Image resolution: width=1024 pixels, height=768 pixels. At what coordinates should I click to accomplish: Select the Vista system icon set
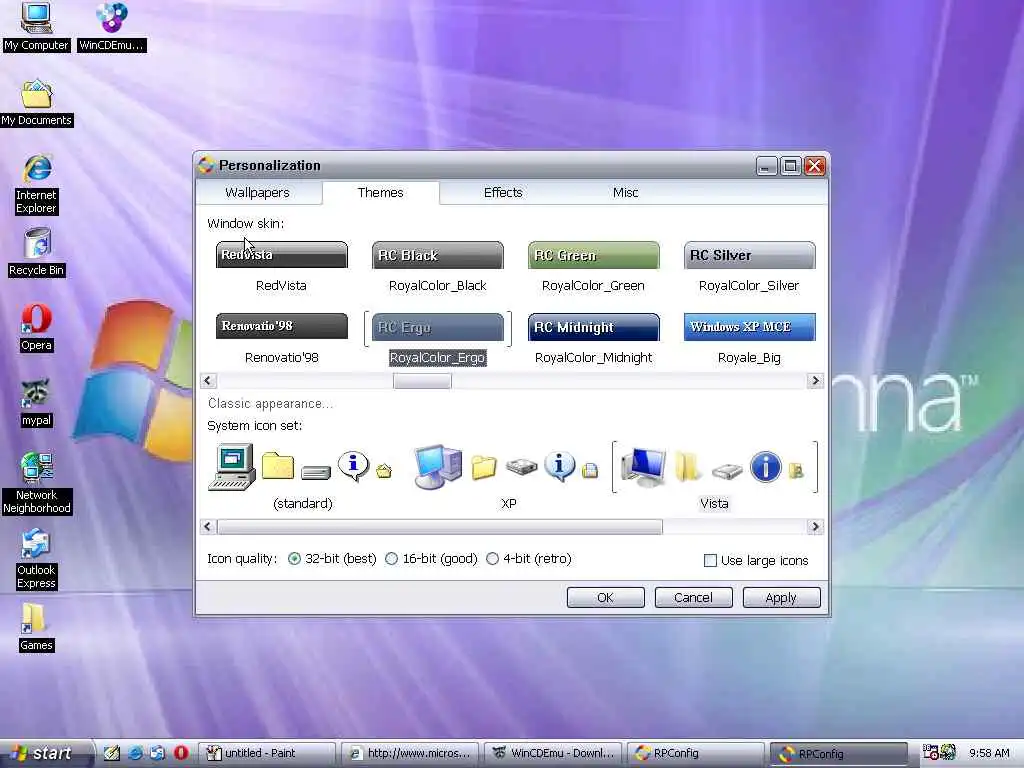[714, 477]
